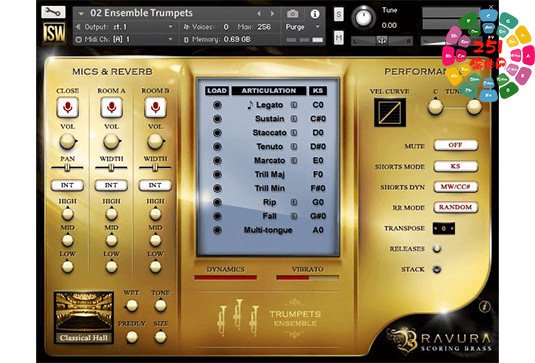The height and width of the screenshot is (363, 535).
Task: Toggle the RELEASES switch
Action: pos(437,249)
